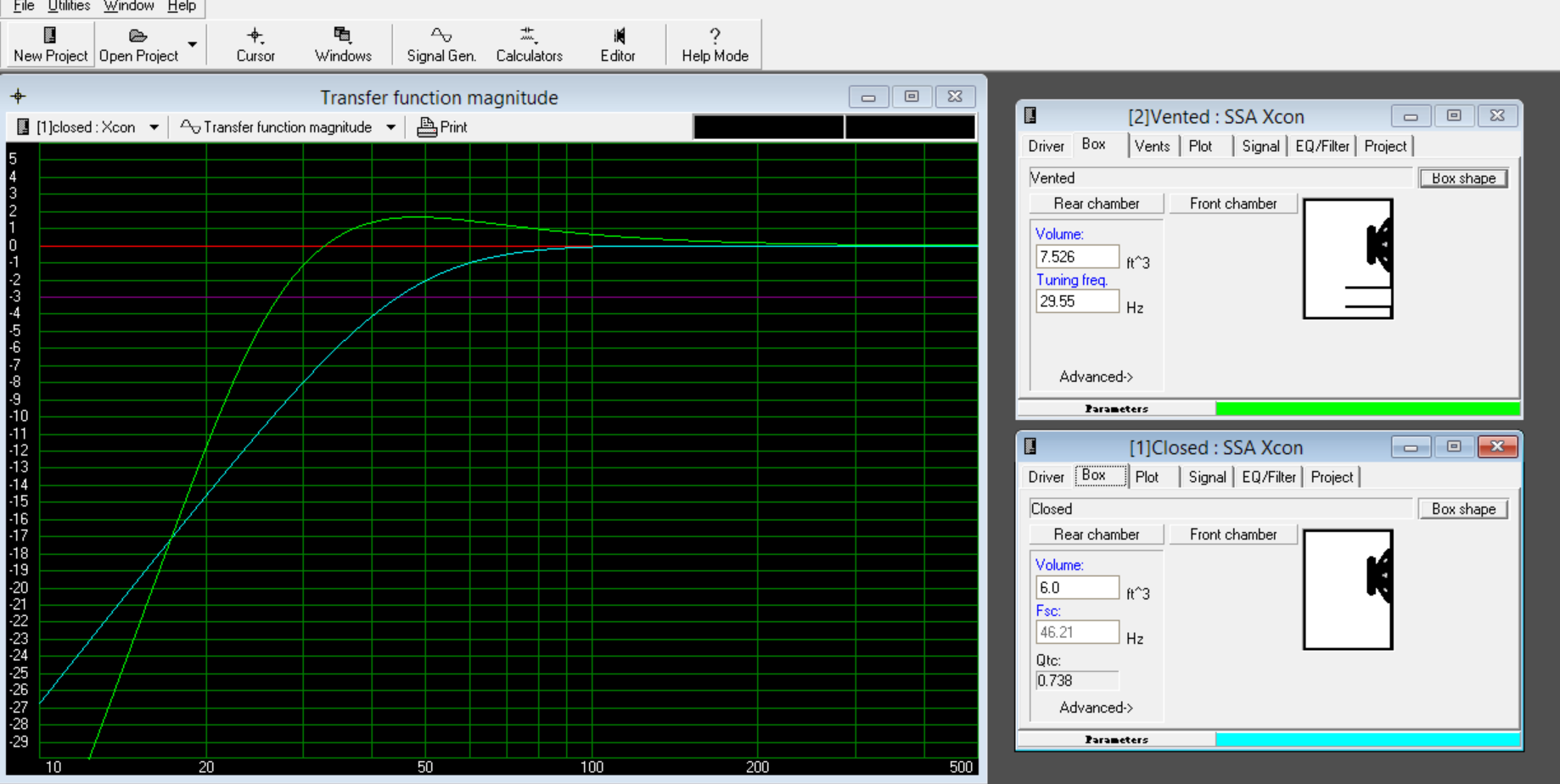This screenshot has width=1560, height=784.
Task: Click the Qtc field showing 0.738
Action: point(1077,680)
